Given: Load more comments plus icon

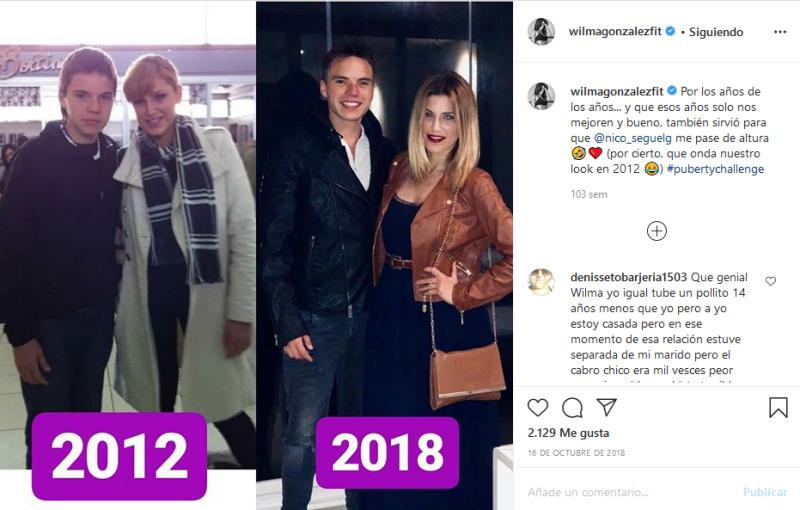Looking at the screenshot, I should 657,231.
